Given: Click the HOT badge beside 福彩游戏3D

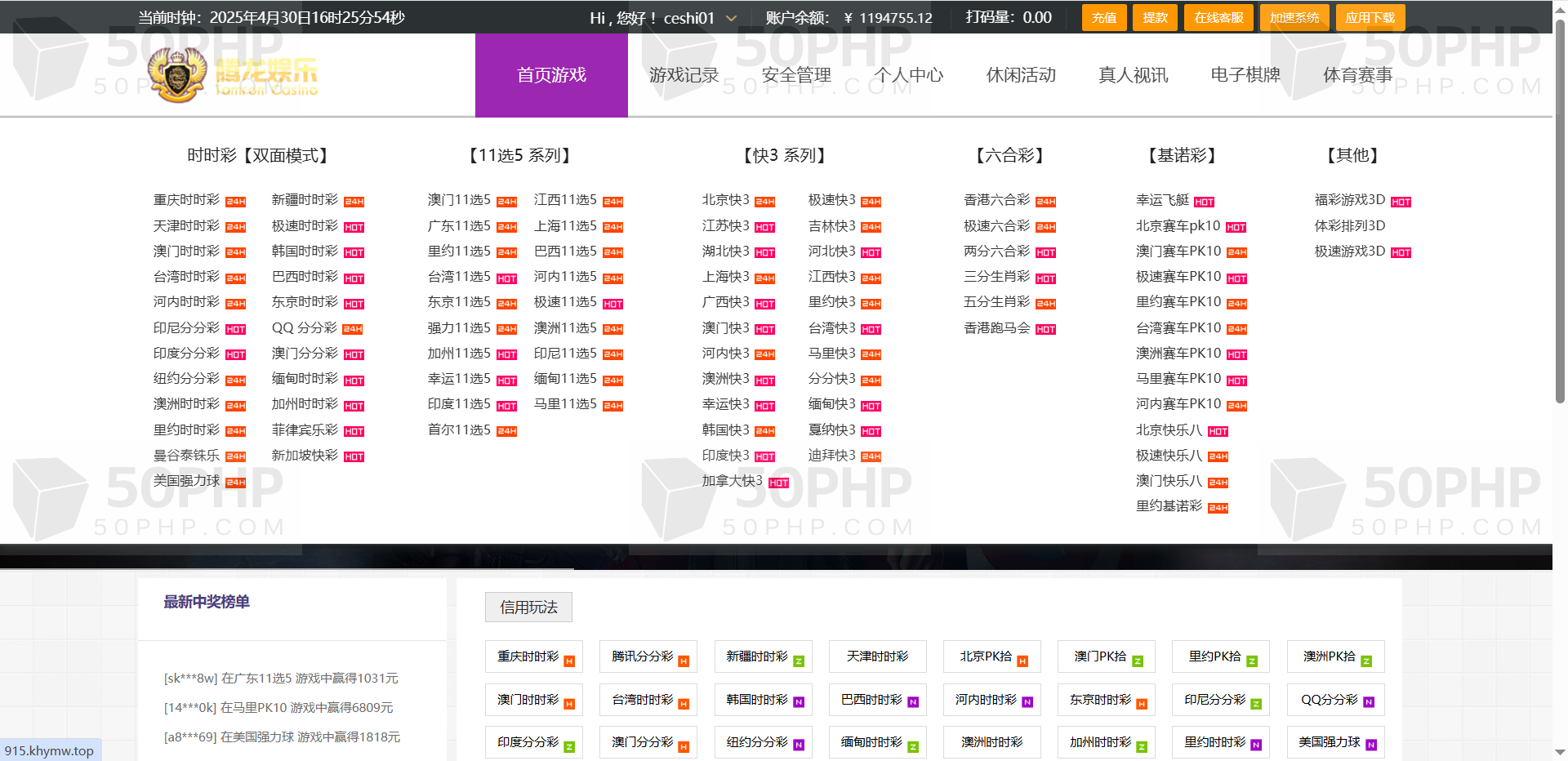Looking at the screenshot, I should (x=1401, y=202).
